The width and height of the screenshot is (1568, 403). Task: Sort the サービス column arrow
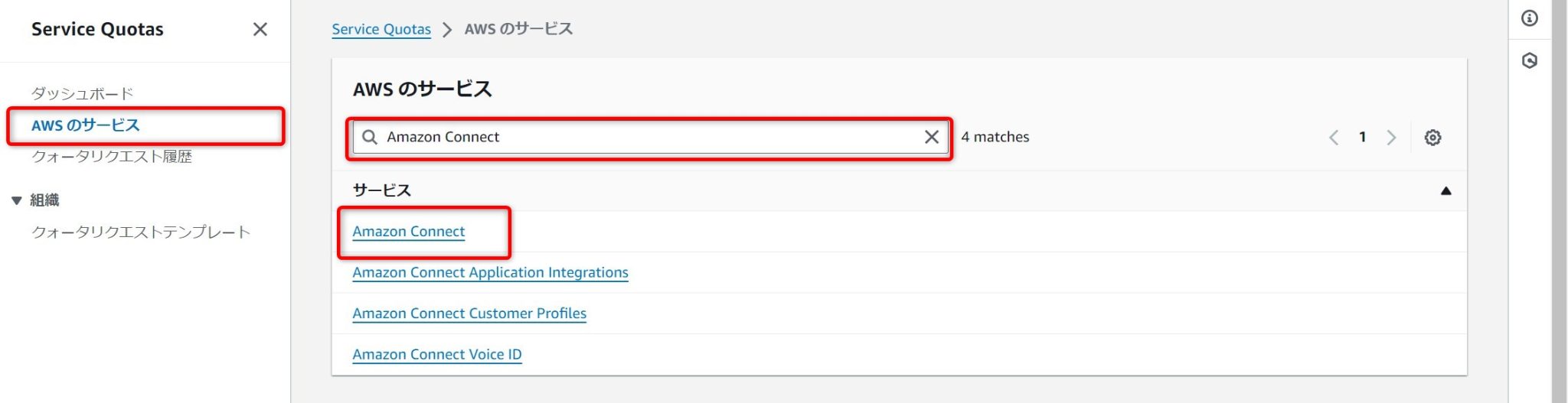coord(1445,190)
